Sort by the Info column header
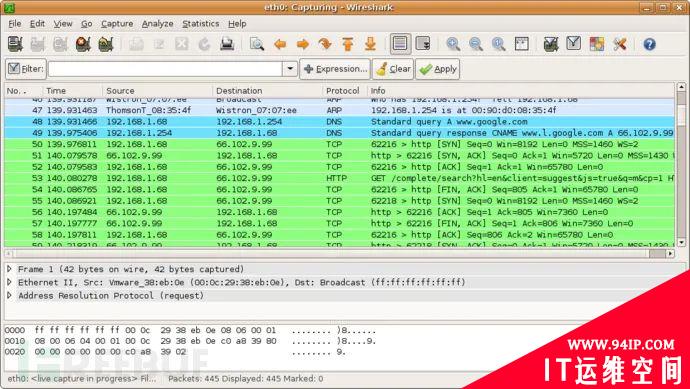 521,91
